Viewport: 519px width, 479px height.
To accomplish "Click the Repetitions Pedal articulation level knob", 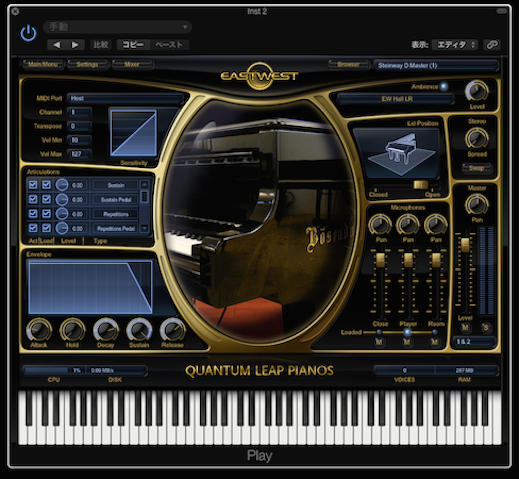I will [x=62, y=229].
